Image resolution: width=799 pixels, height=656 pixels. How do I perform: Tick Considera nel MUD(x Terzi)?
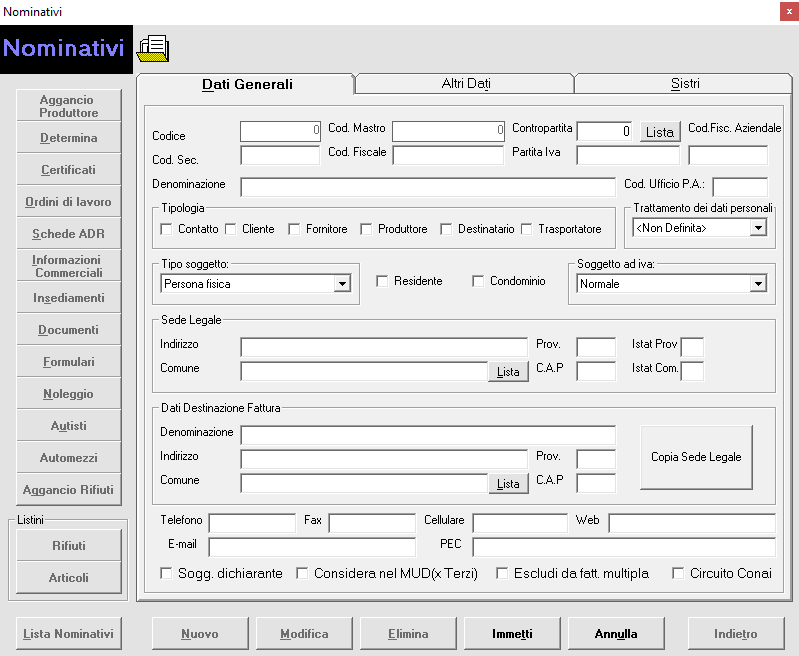pos(302,573)
